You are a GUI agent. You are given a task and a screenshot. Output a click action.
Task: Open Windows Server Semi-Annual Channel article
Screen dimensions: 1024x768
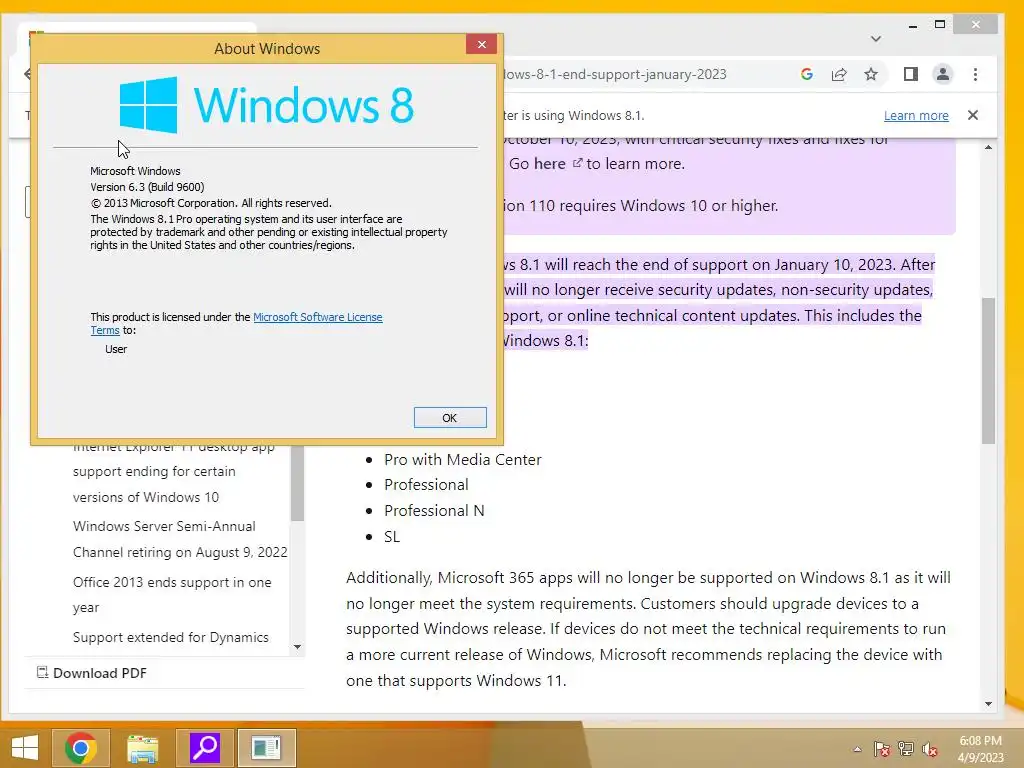(x=180, y=539)
